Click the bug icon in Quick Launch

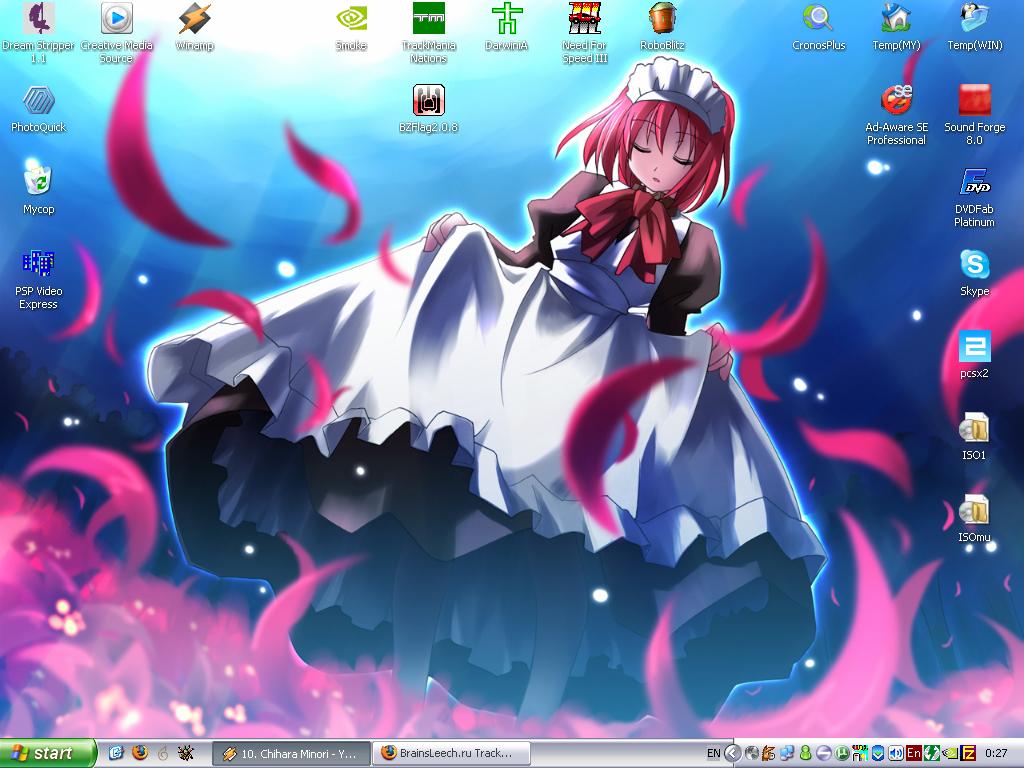186,753
